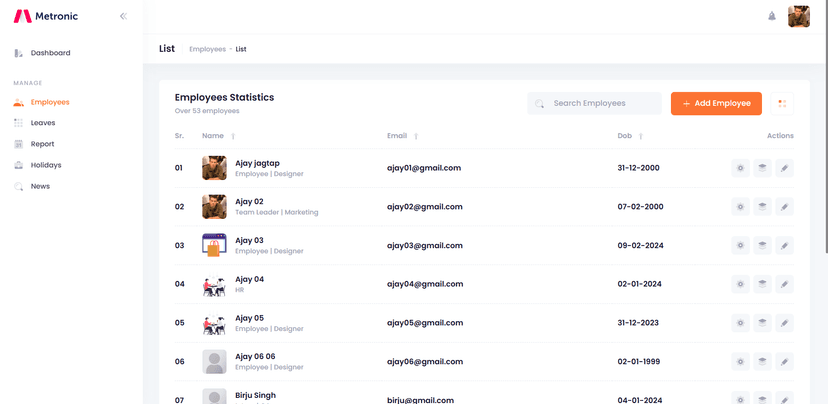The height and width of the screenshot is (404, 828).
Task: Click the Employees breadcrumb link
Action: [207, 49]
